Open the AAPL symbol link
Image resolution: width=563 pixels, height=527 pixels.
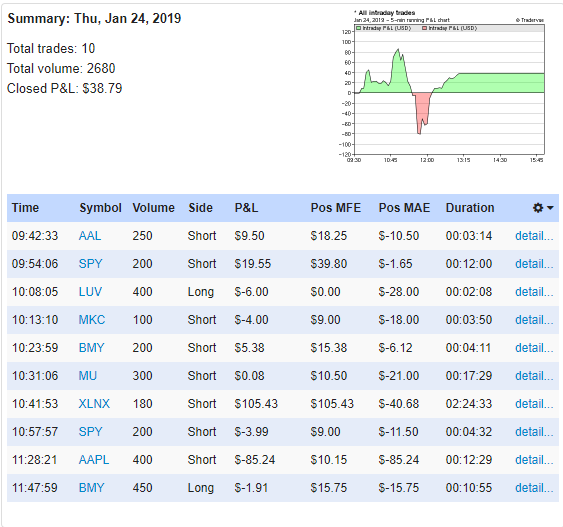(x=94, y=460)
